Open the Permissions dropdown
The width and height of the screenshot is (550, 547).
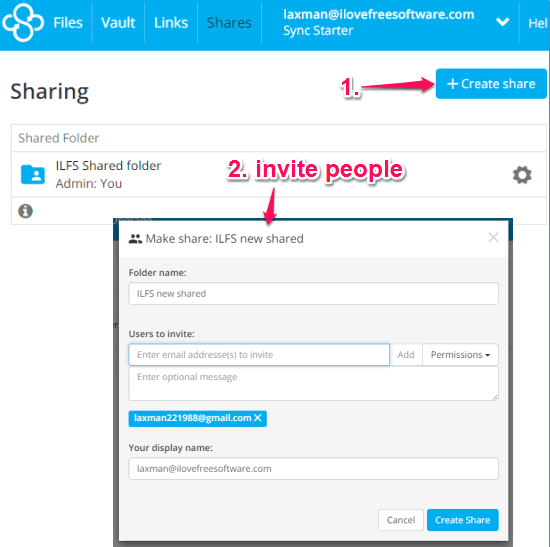[x=460, y=355]
